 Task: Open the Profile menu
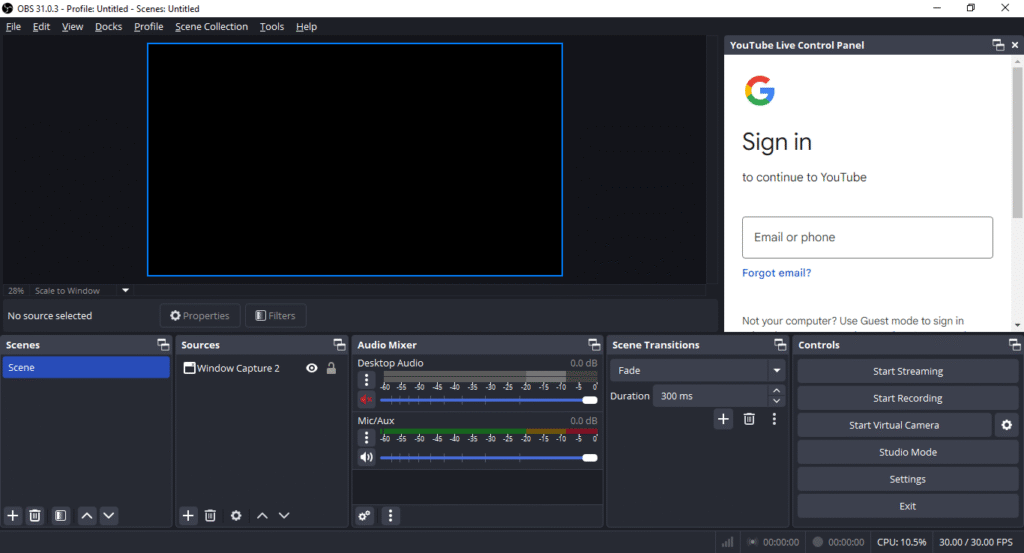pyautogui.click(x=148, y=27)
